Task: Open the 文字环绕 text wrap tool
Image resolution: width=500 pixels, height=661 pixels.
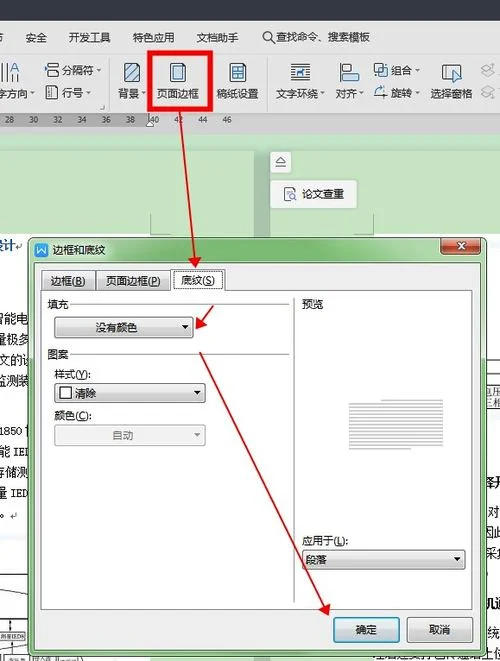Action: (x=300, y=81)
